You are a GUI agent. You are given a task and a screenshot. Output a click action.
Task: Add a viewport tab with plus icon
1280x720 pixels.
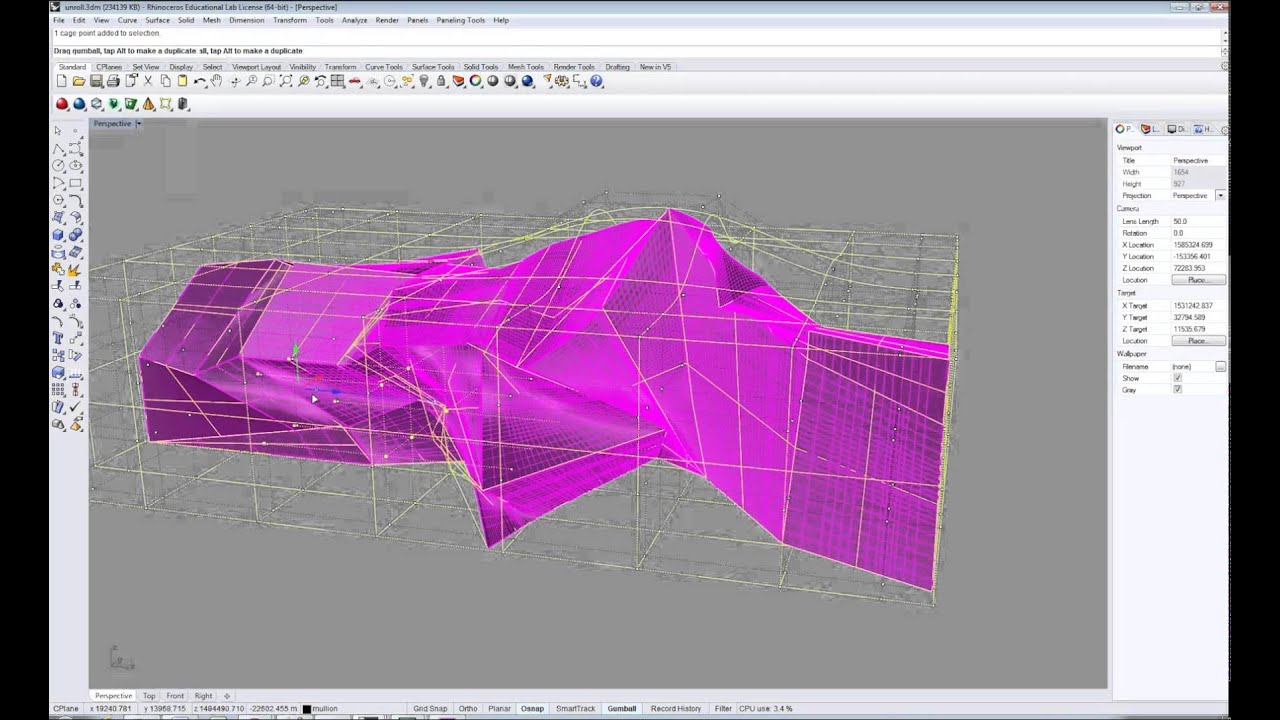pyautogui.click(x=227, y=696)
